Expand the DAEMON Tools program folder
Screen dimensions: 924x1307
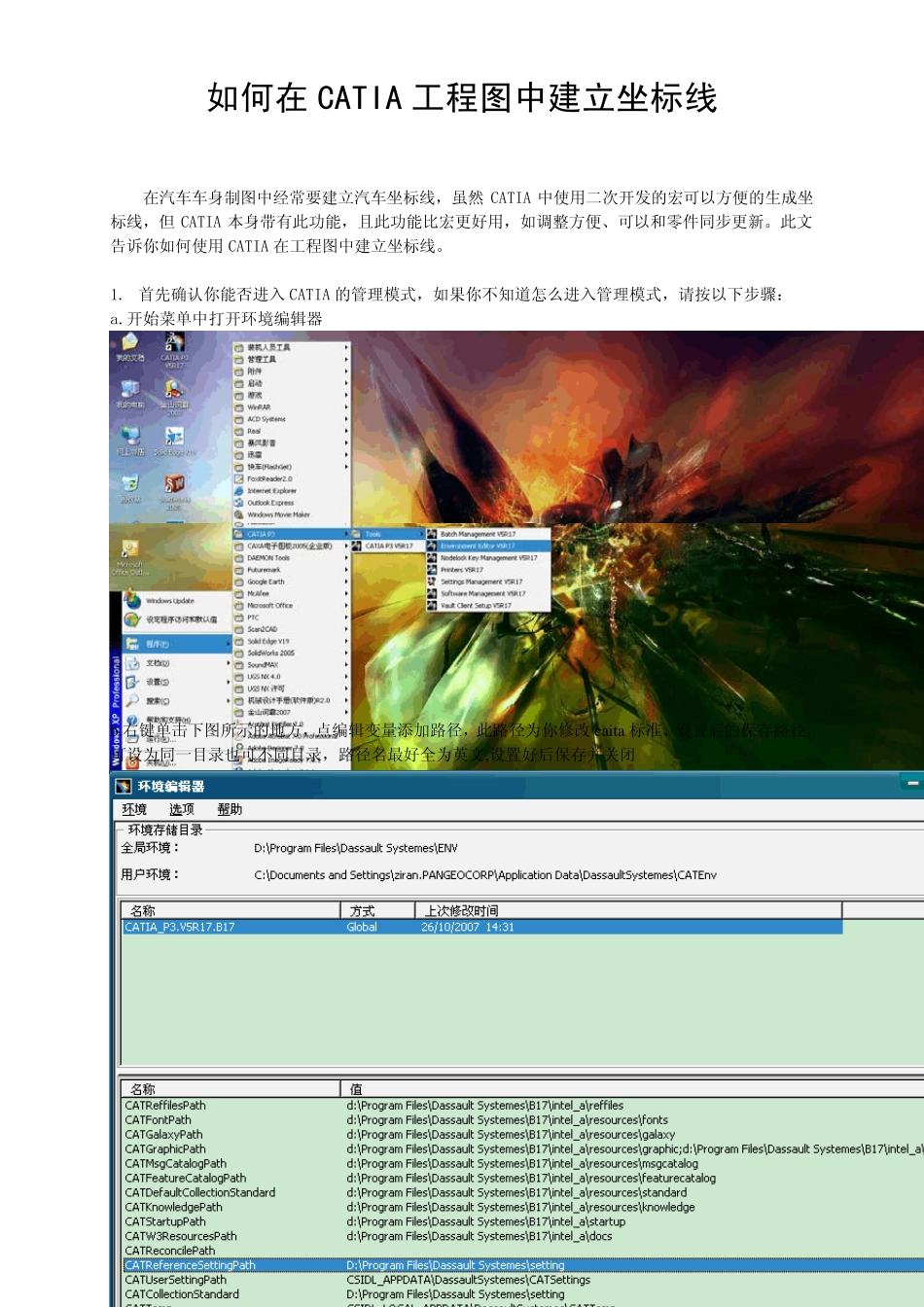tap(292, 558)
